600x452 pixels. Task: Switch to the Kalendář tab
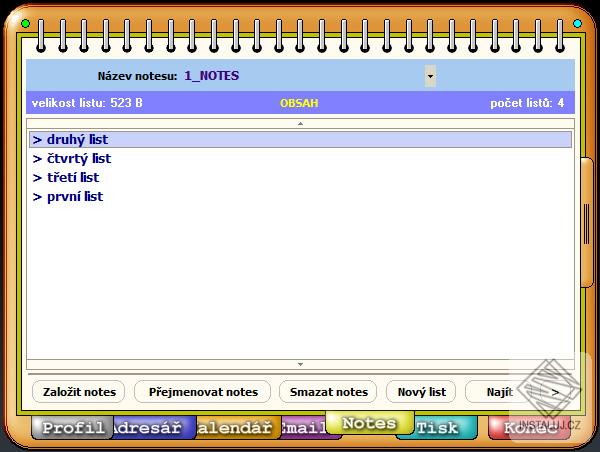(x=238, y=428)
